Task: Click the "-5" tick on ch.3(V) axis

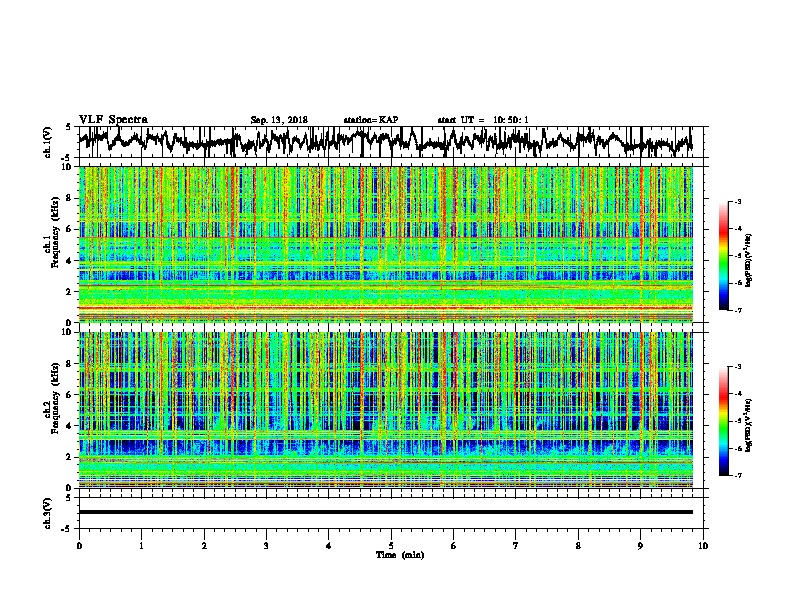Action: 67,529
